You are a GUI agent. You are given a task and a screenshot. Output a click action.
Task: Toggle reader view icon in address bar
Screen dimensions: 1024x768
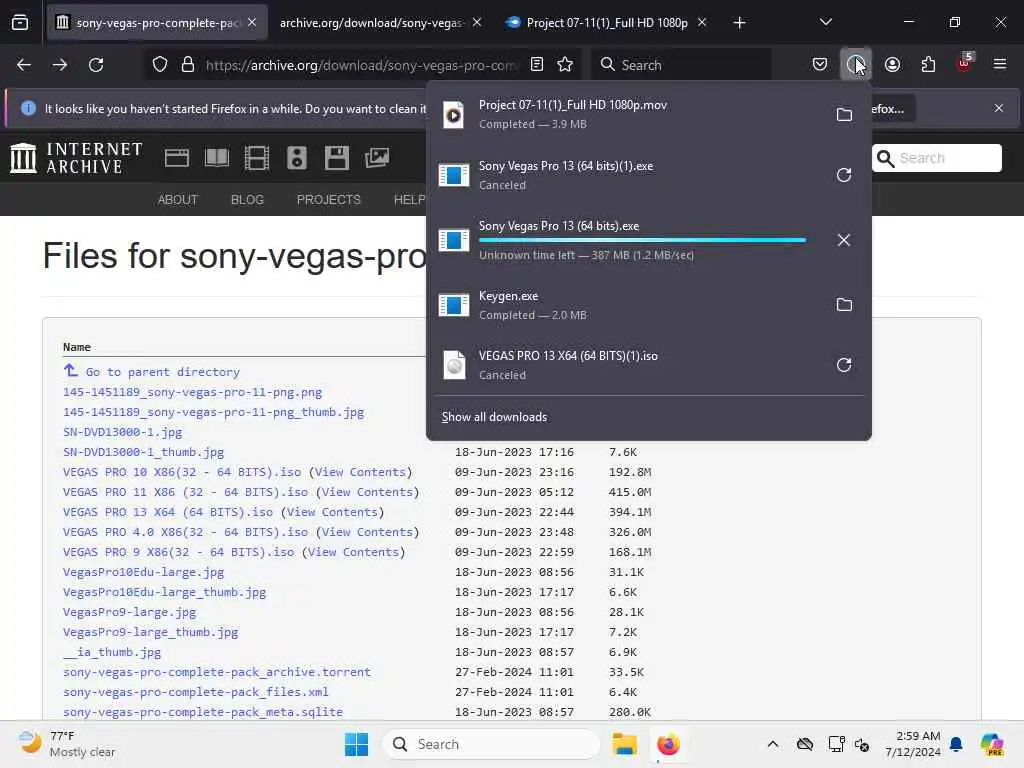(537, 65)
